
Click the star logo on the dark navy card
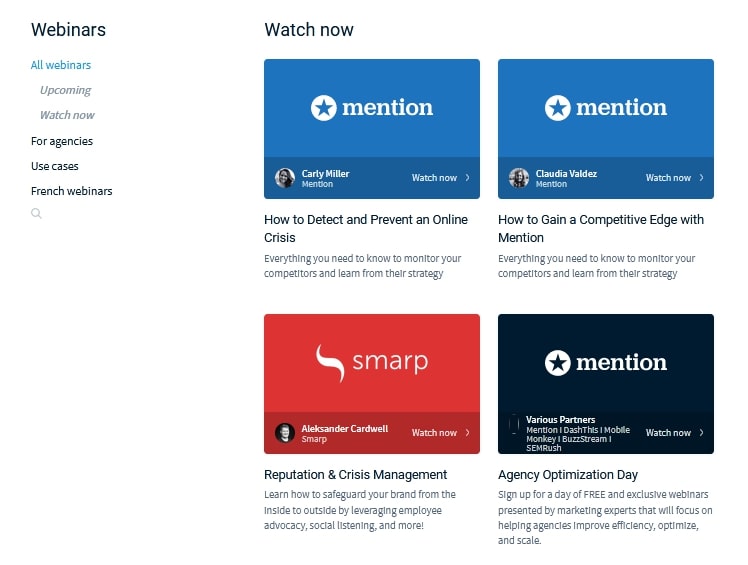point(558,363)
